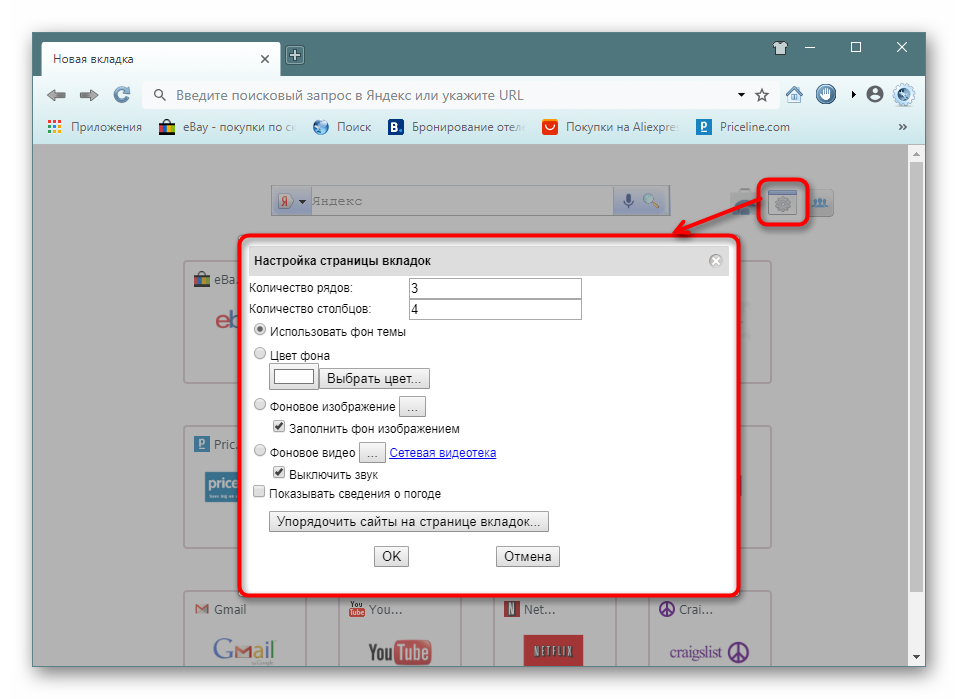The image size is (958, 699).
Task: Open Yandex search engine selector dropdown
Action: pos(292,201)
